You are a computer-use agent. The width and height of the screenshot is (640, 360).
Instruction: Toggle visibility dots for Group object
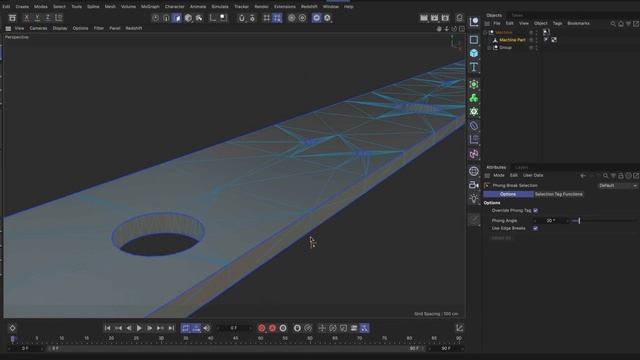tap(536, 48)
